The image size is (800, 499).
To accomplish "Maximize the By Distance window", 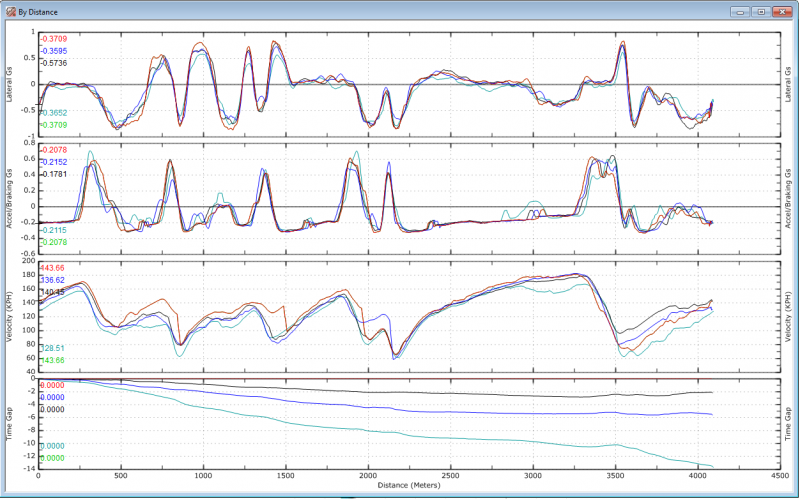I will tap(761, 11).
